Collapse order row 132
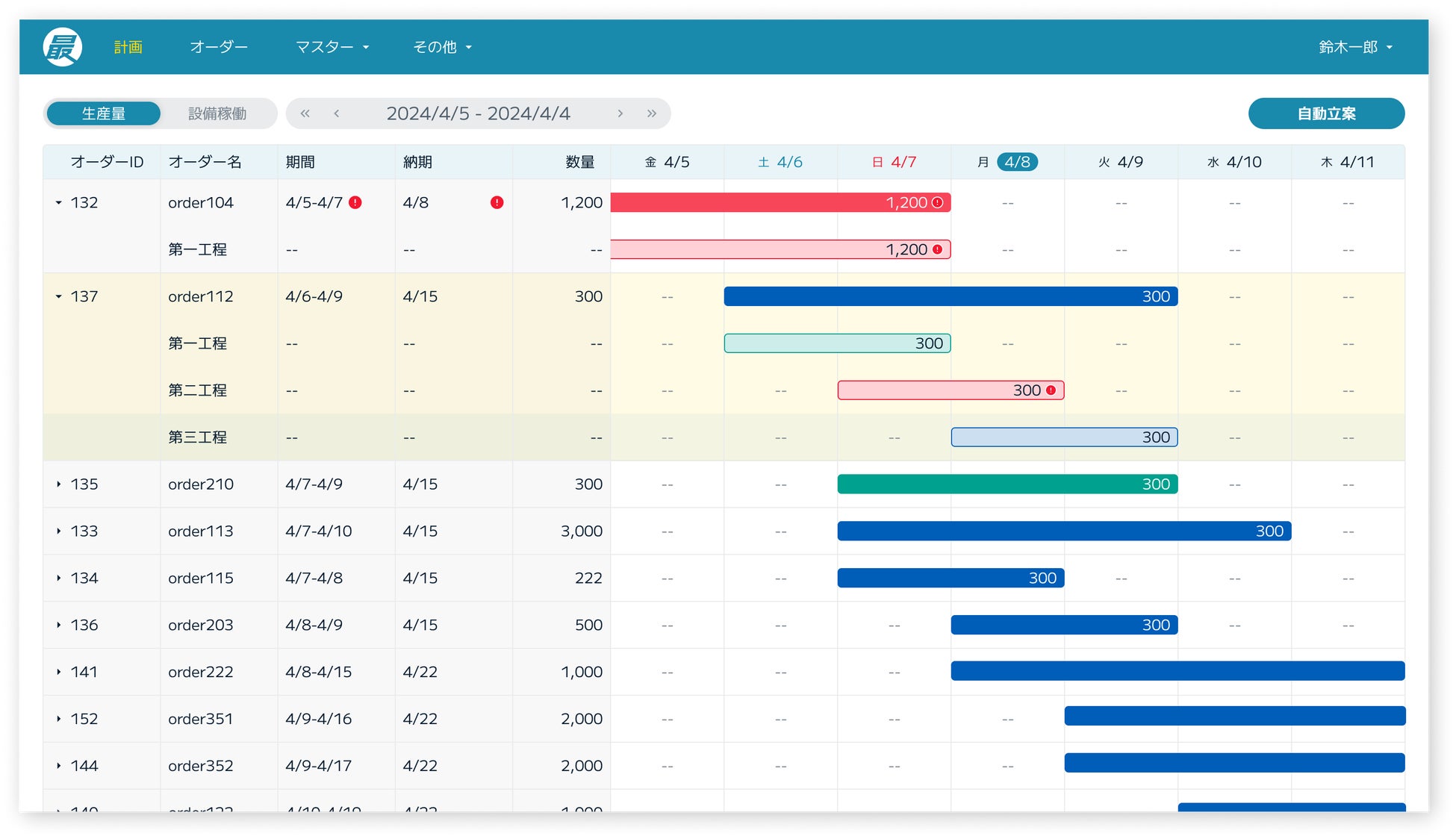This screenshot has width=1456, height=839. 59,202
